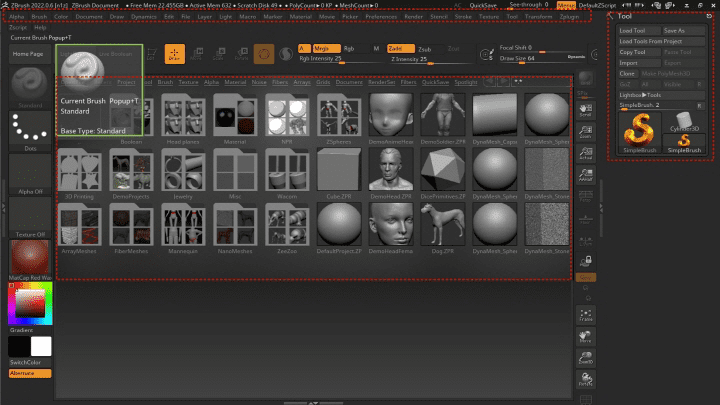Viewport: 720px width, 405px height.
Task: Toggle the Xyz rotation button
Action: coord(585,277)
